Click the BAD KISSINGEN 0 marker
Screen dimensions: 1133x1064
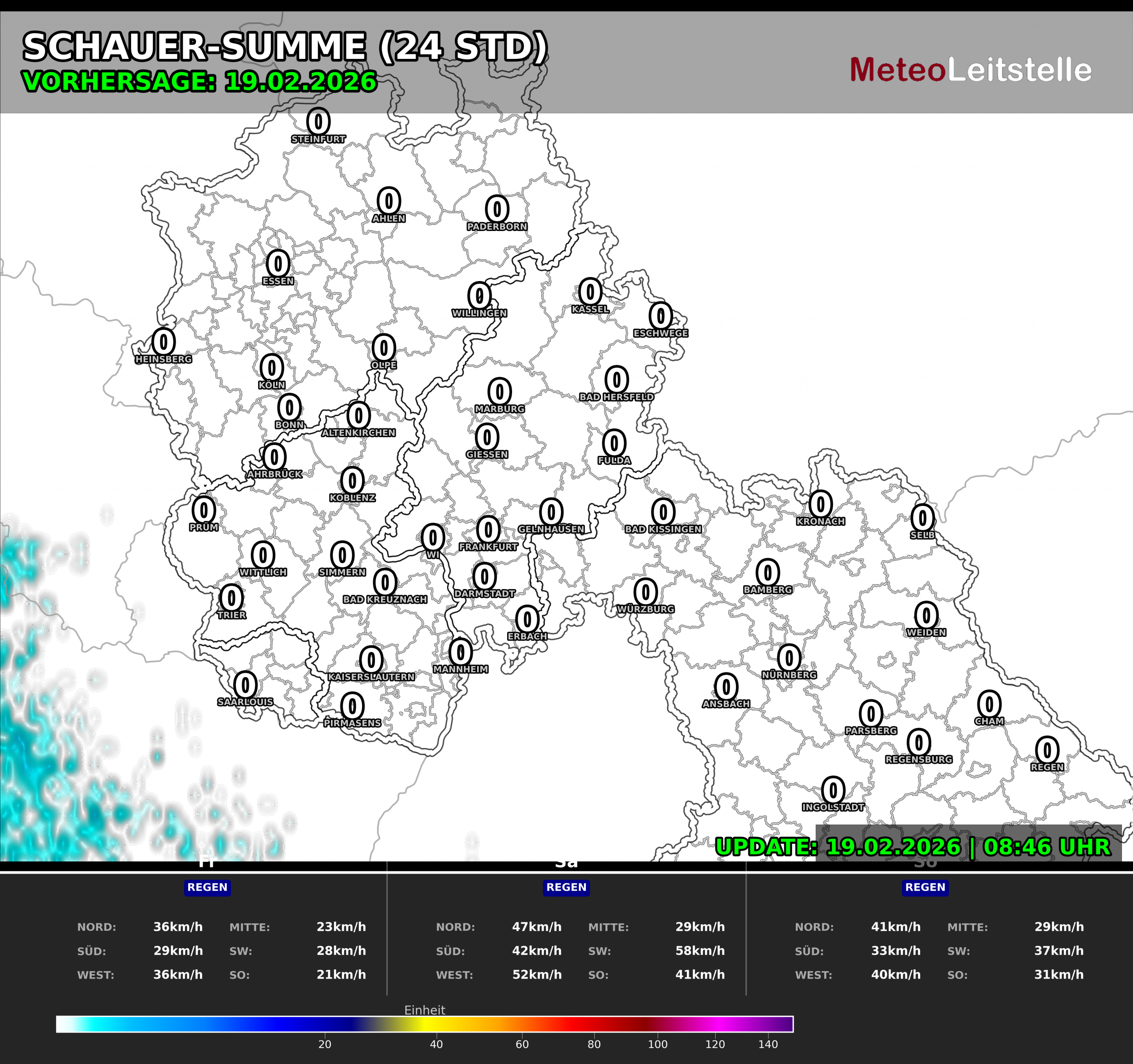(x=663, y=512)
